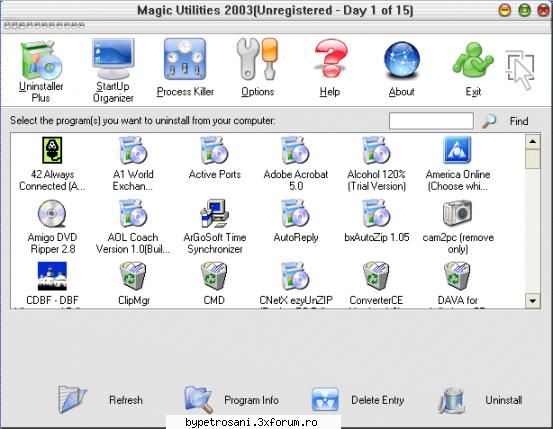This screenshot has height=429, width=553.
Task: Click the search input field next to Find
Action: (431, 121)
